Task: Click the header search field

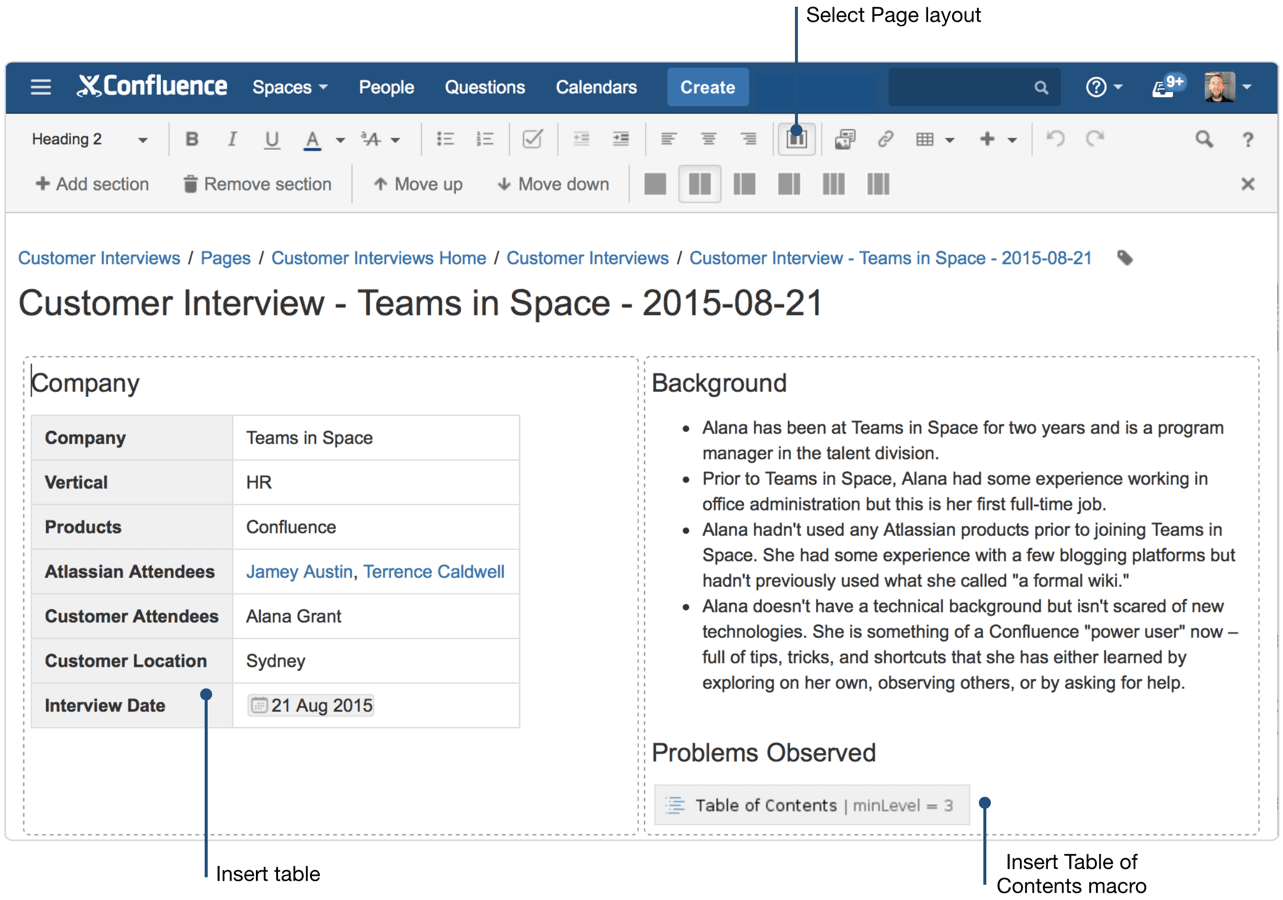Action: 973,87
